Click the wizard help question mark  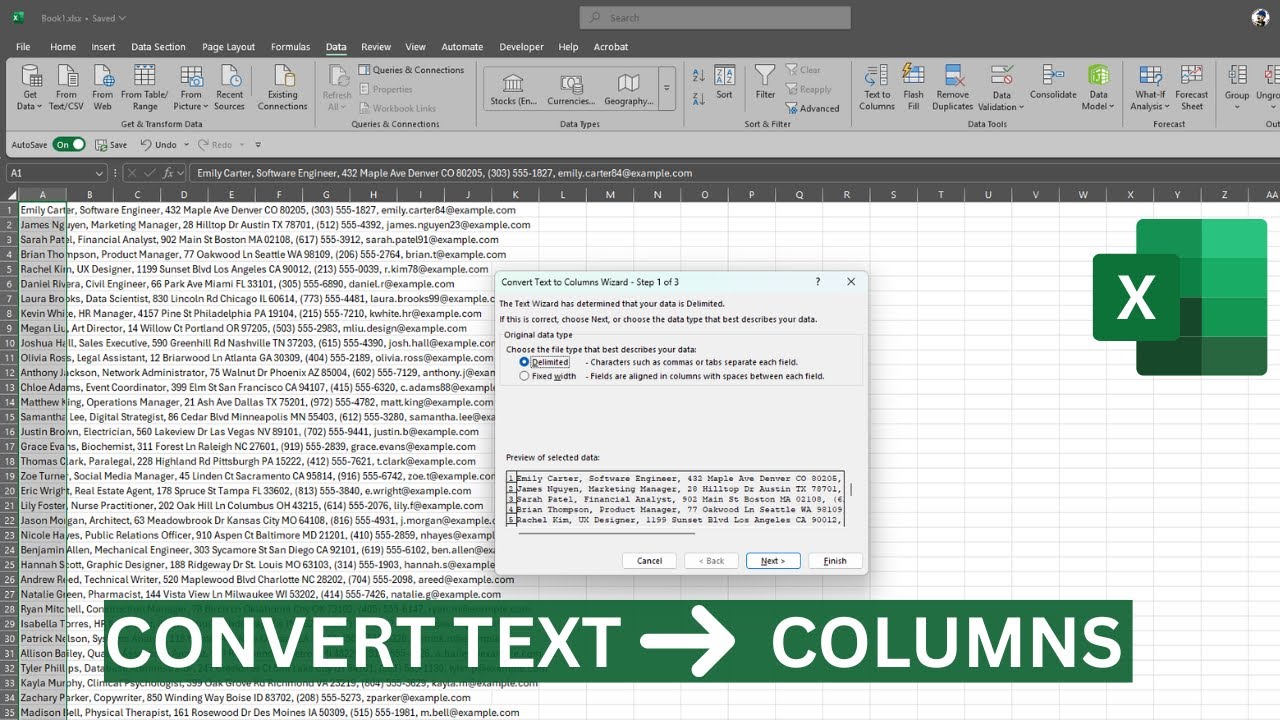pyautogui.click(x=818, y=282)
